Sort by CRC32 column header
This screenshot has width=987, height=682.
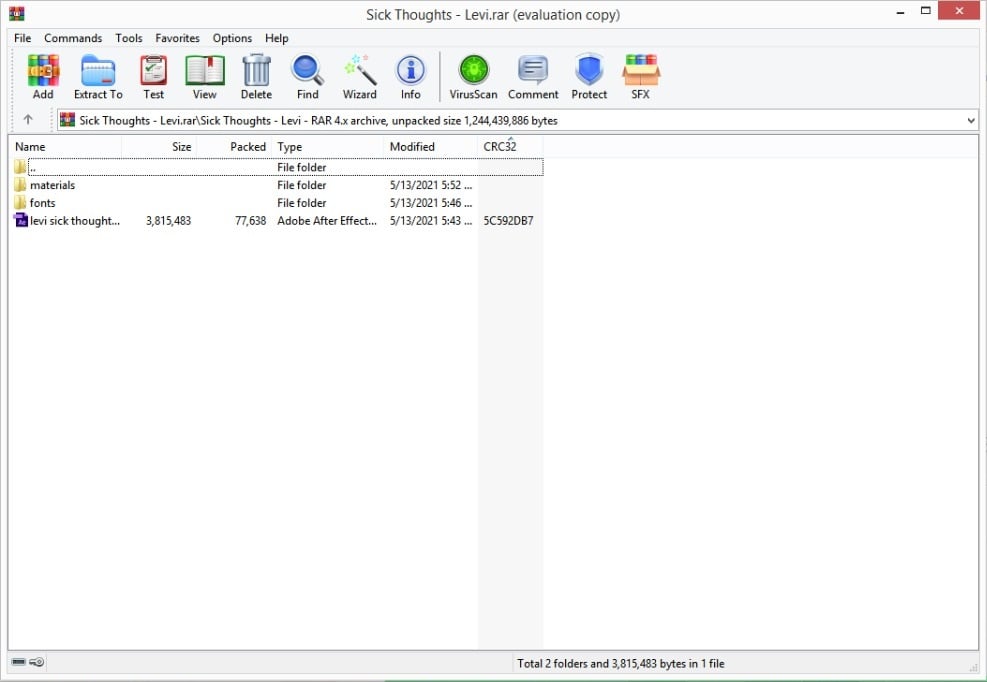tap(510, 147)
